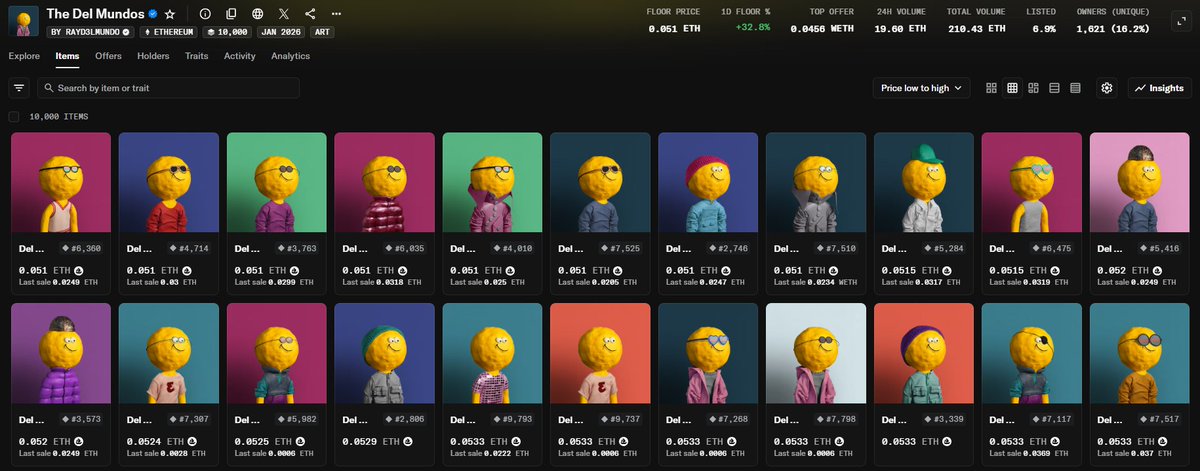
Task: Open the Explore tab
Action: (24, 56)
